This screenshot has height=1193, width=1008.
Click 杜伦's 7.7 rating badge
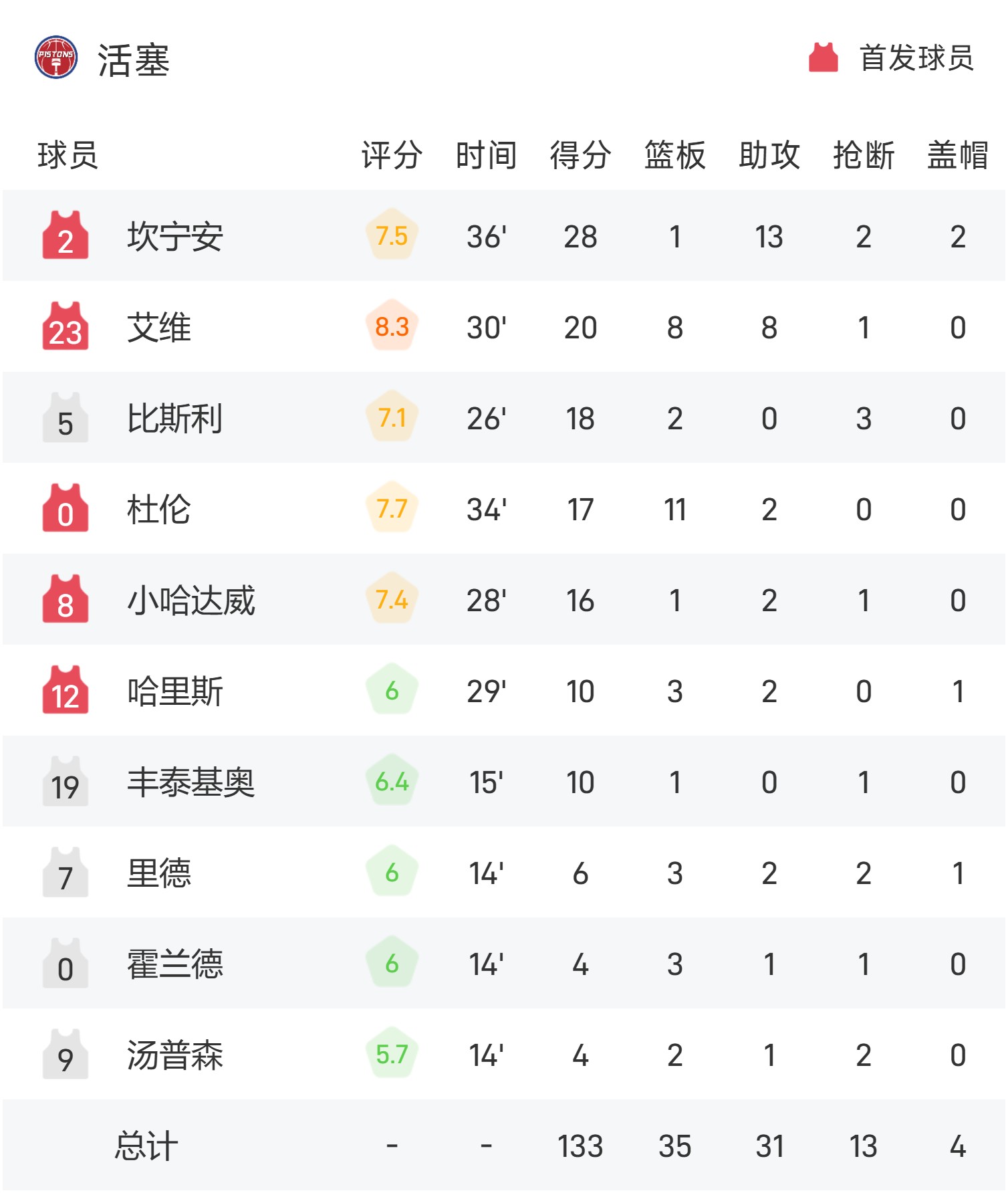coord(392,508)
